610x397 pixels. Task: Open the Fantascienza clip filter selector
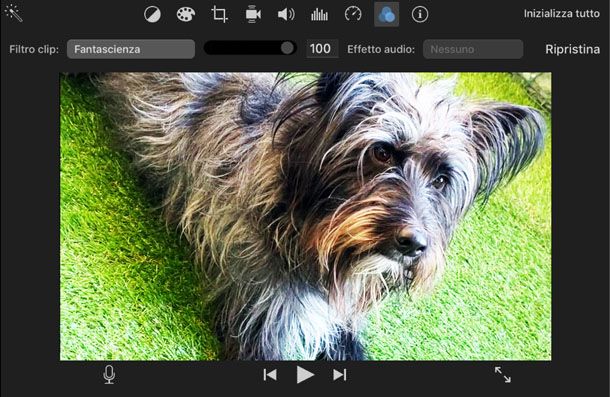click(131, 49)
